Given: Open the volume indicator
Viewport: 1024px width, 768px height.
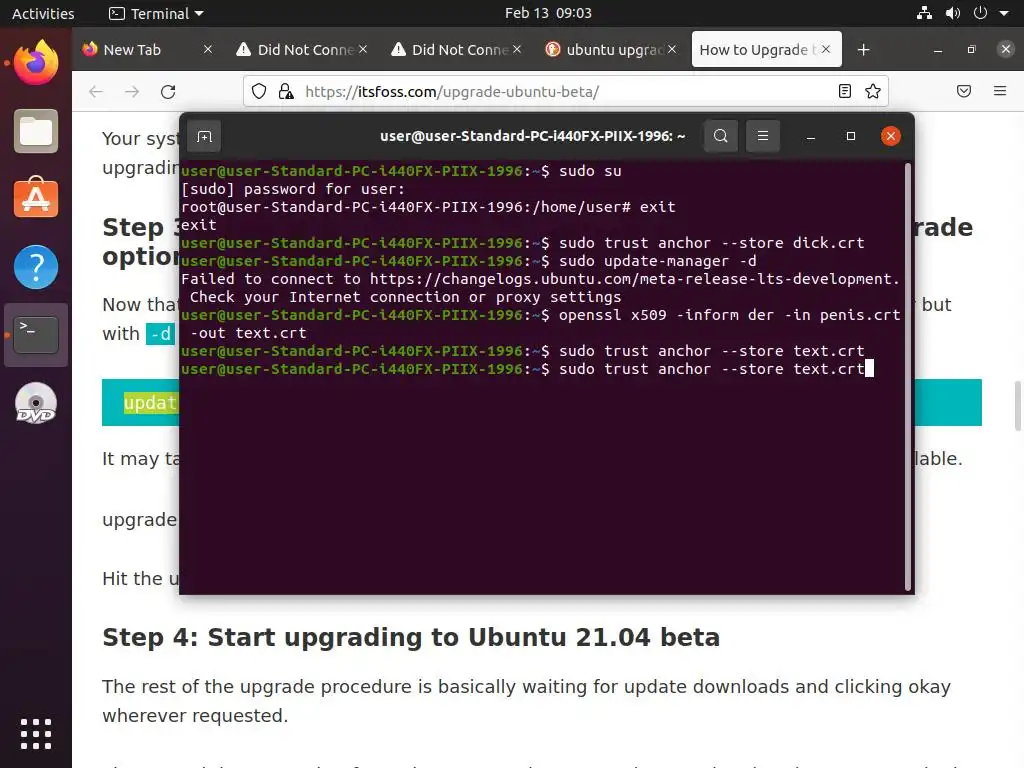Looking at the screenshot, I should pos(953,13).
